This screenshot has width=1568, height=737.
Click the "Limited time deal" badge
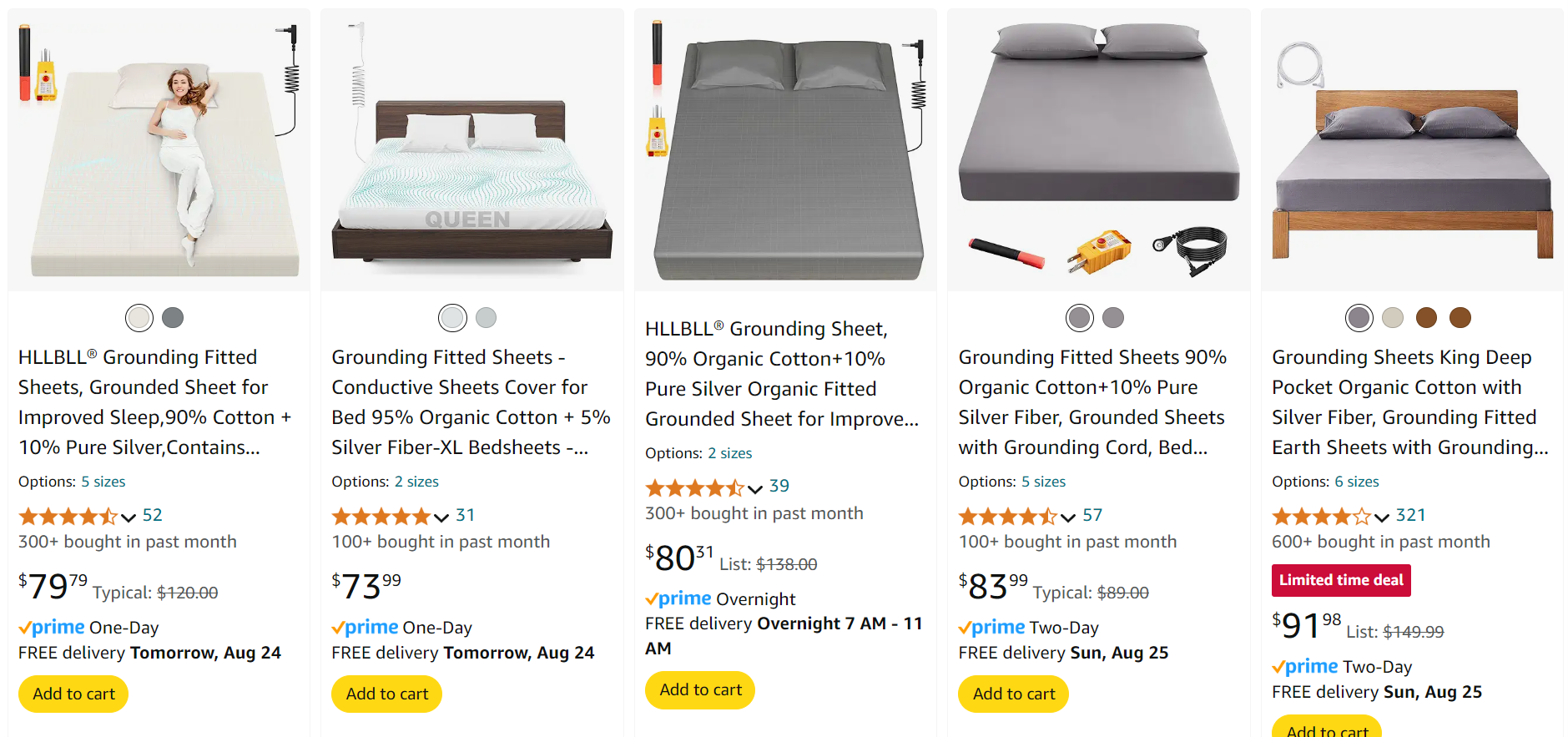pyautogui.click(x=1340, y=580)
